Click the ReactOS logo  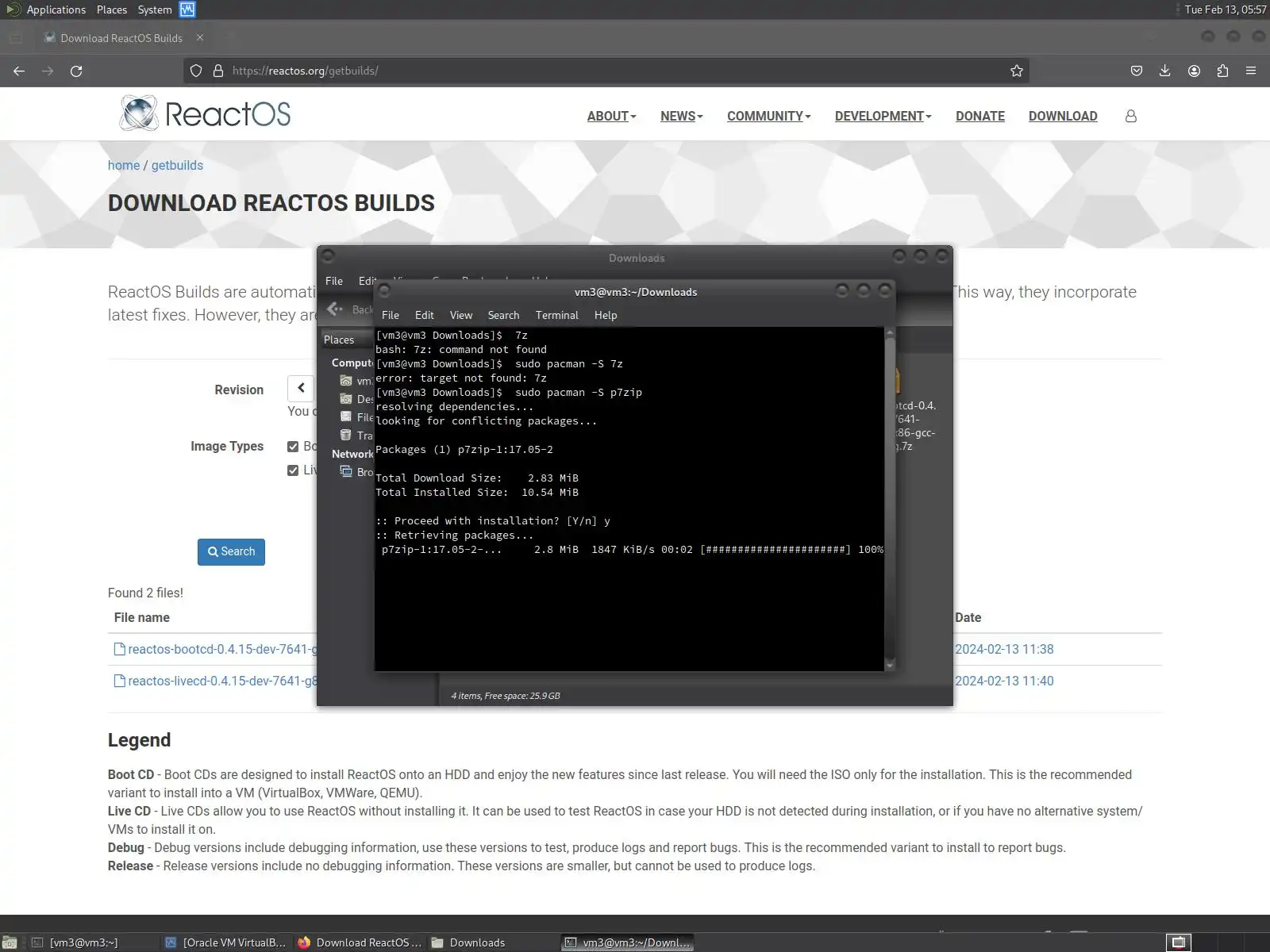pyautogui.click(x=205, y=113)
